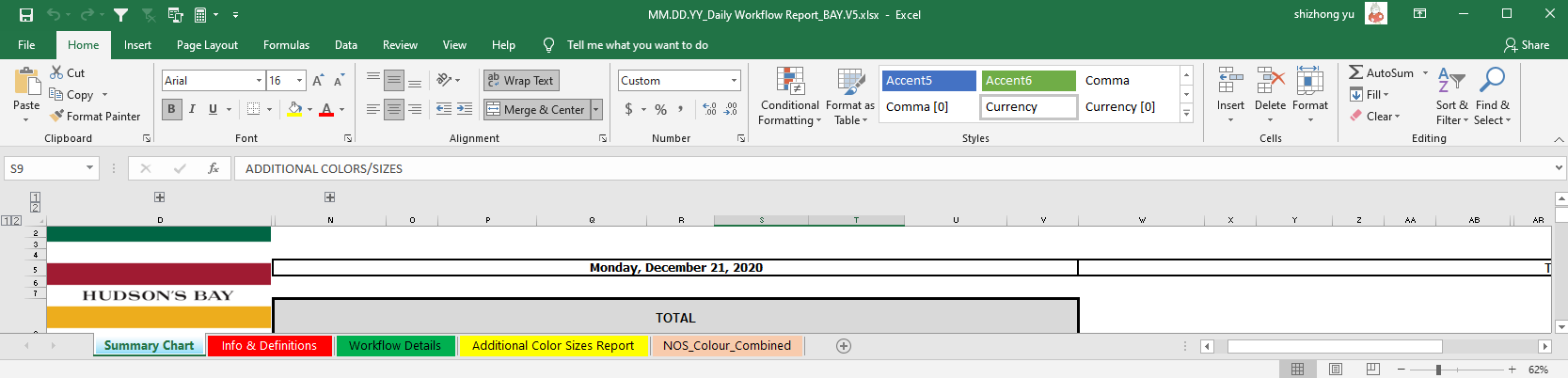Expand fill color palette arrow
Viewport: 1568px width, 378px height.
(x=310, y=109)
